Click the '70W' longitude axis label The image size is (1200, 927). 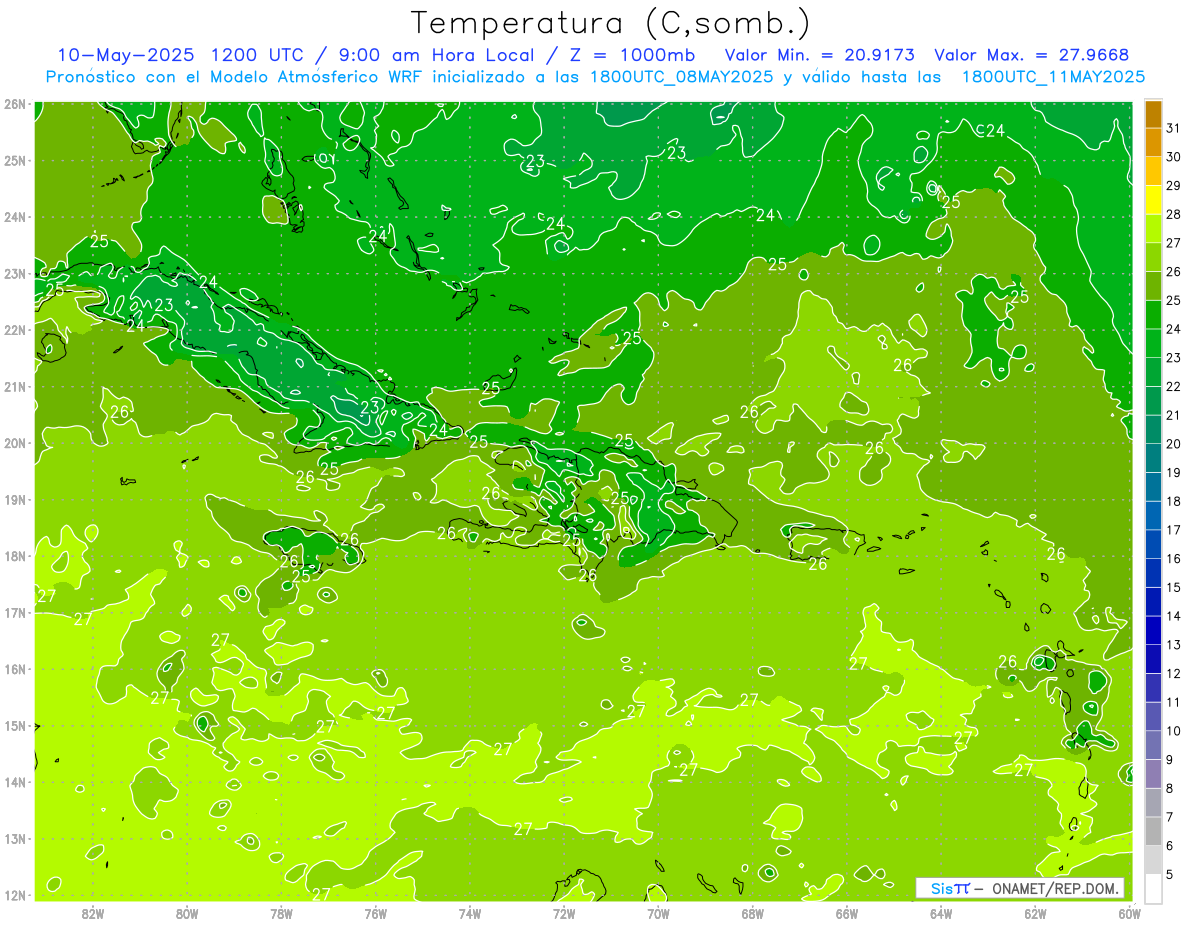pos(658,913)
